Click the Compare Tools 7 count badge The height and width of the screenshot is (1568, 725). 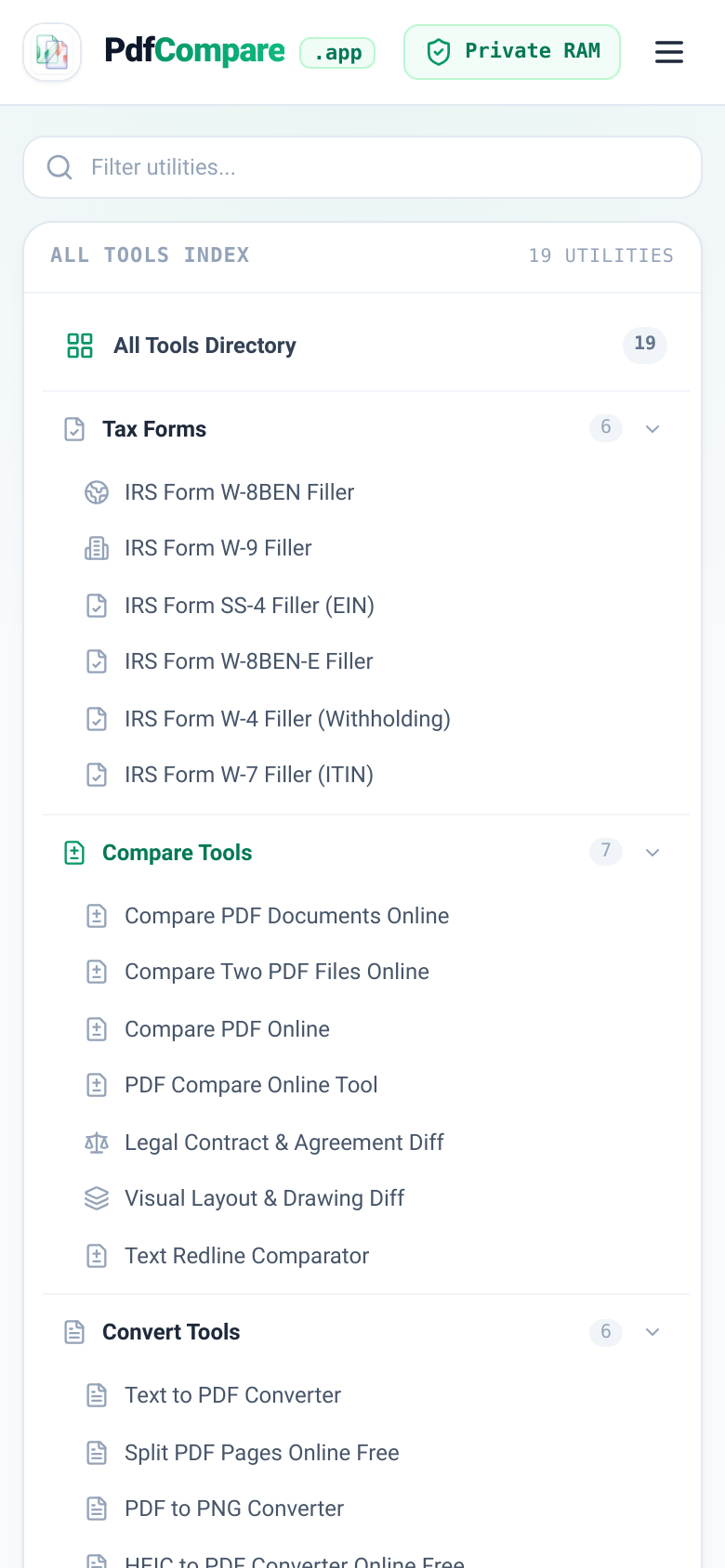pos(606,851)
